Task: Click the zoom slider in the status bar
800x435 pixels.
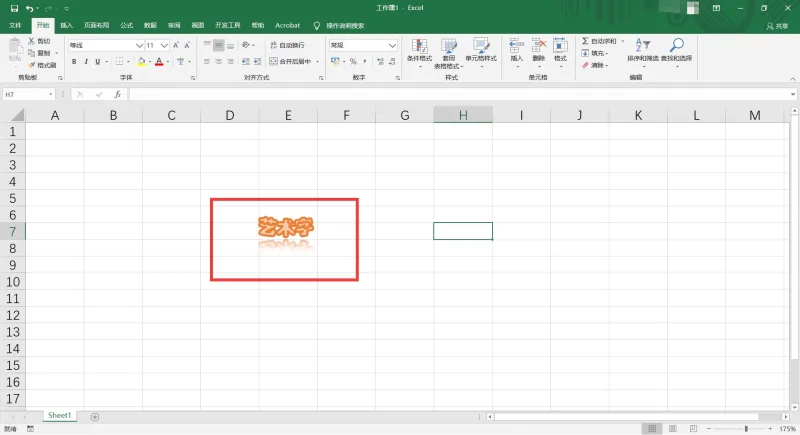Action: pyautogui.click(x=746, y=429)
